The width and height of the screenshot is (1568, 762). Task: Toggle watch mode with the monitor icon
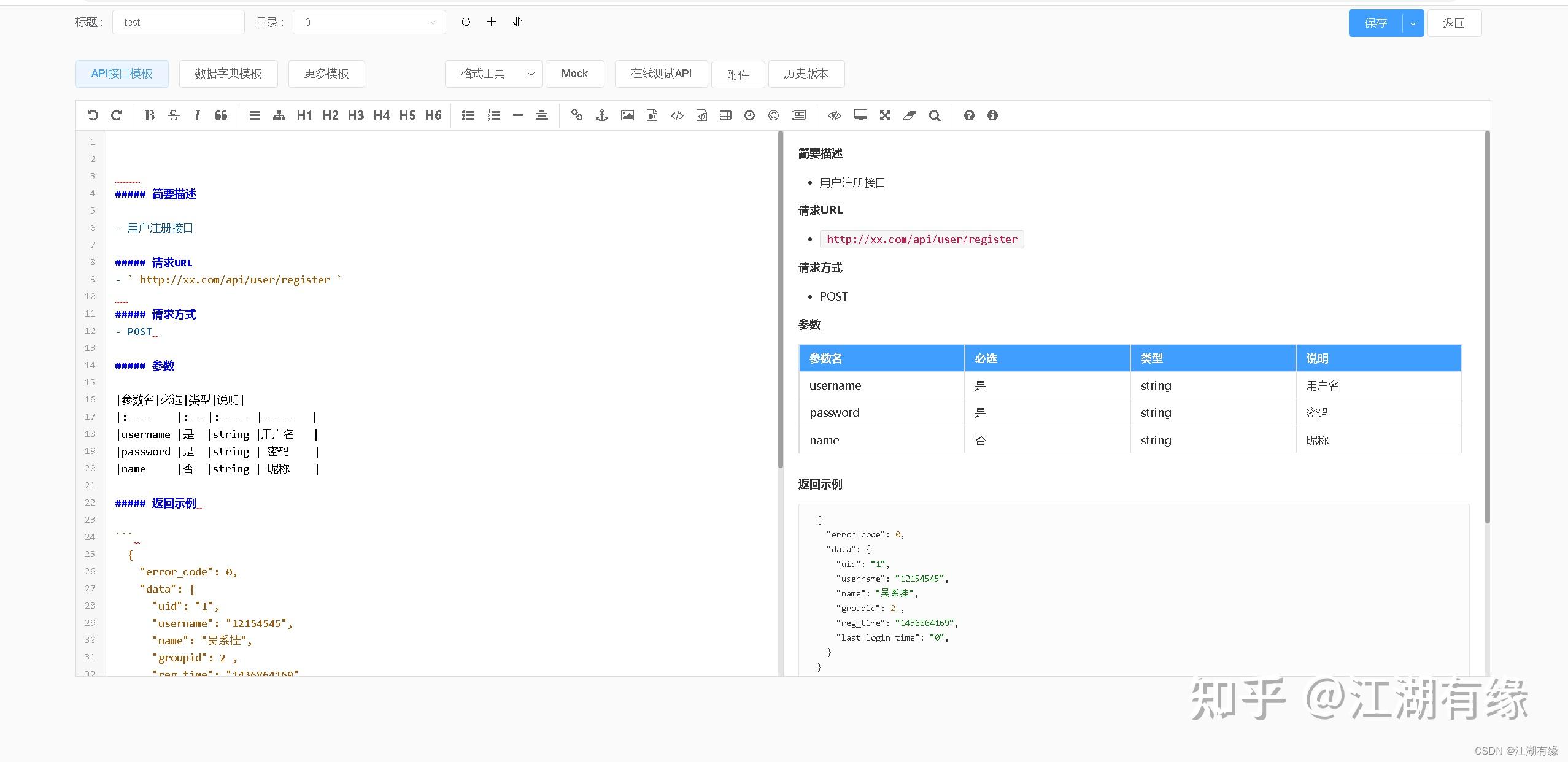860,115
